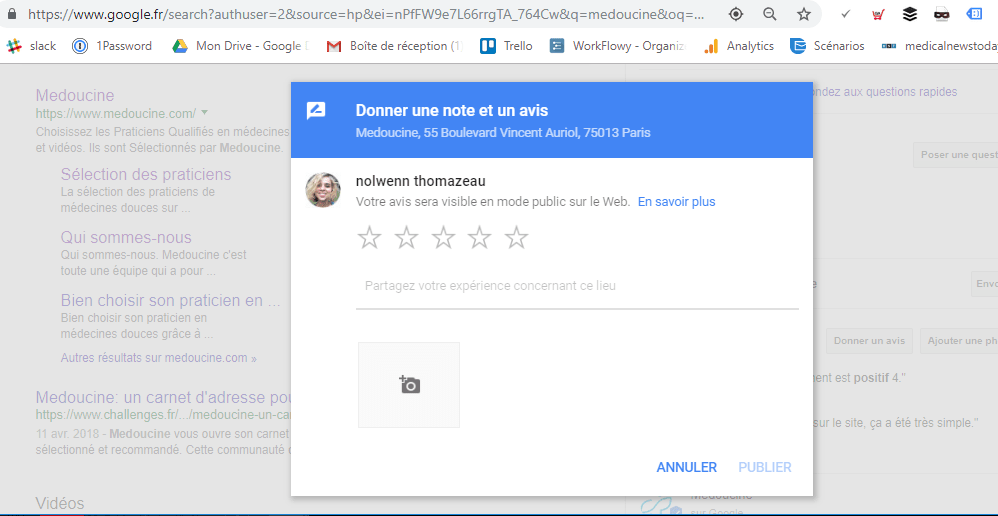Click the address bar URL
Screen dimensions: 998x516
point(367,14)
